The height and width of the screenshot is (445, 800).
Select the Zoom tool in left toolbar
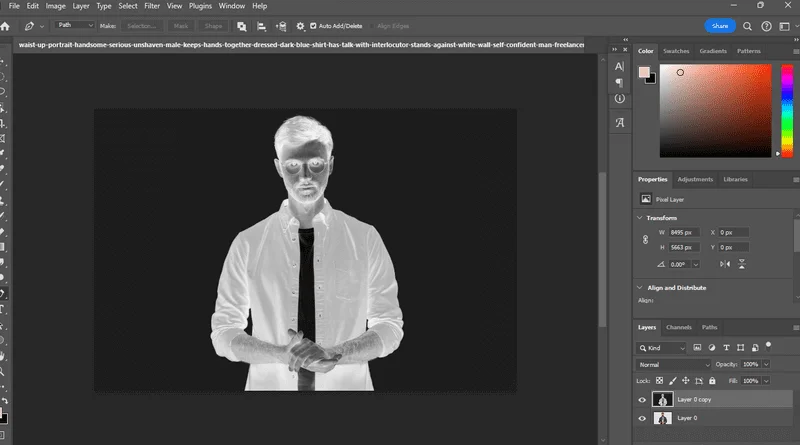tap(3, 372)
